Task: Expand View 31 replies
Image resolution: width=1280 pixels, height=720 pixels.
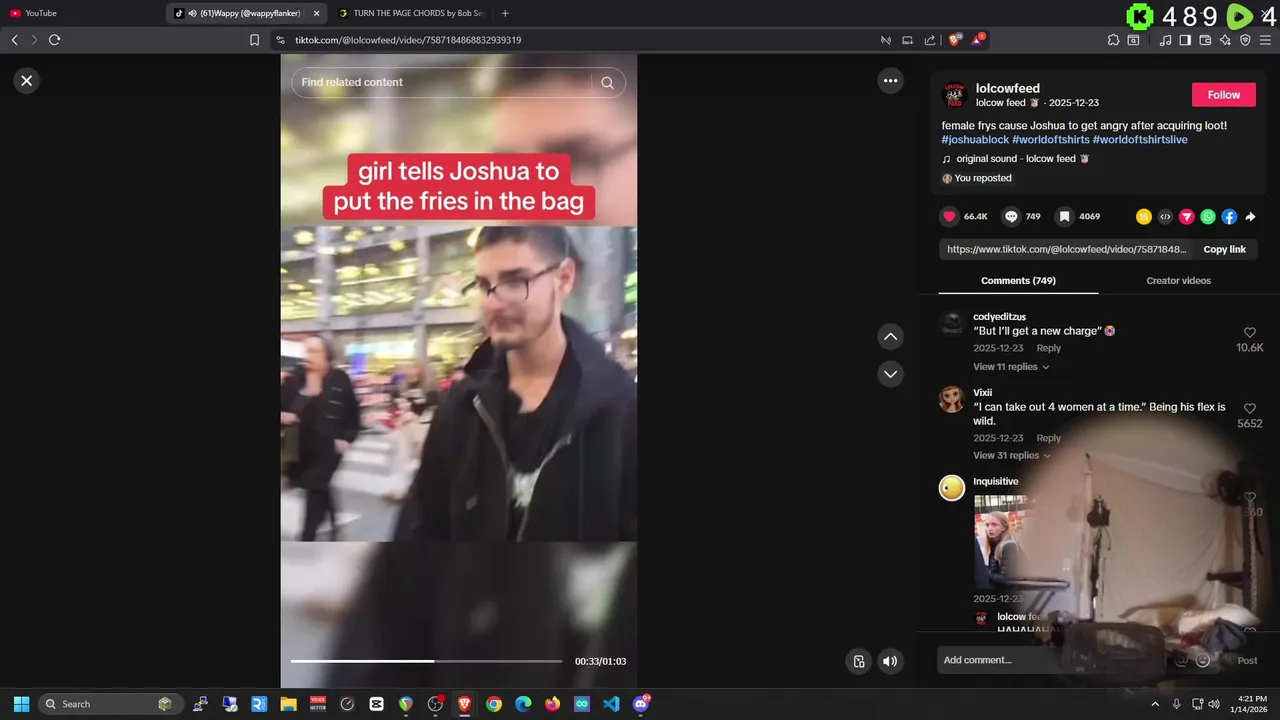Action: (1011, 455)
